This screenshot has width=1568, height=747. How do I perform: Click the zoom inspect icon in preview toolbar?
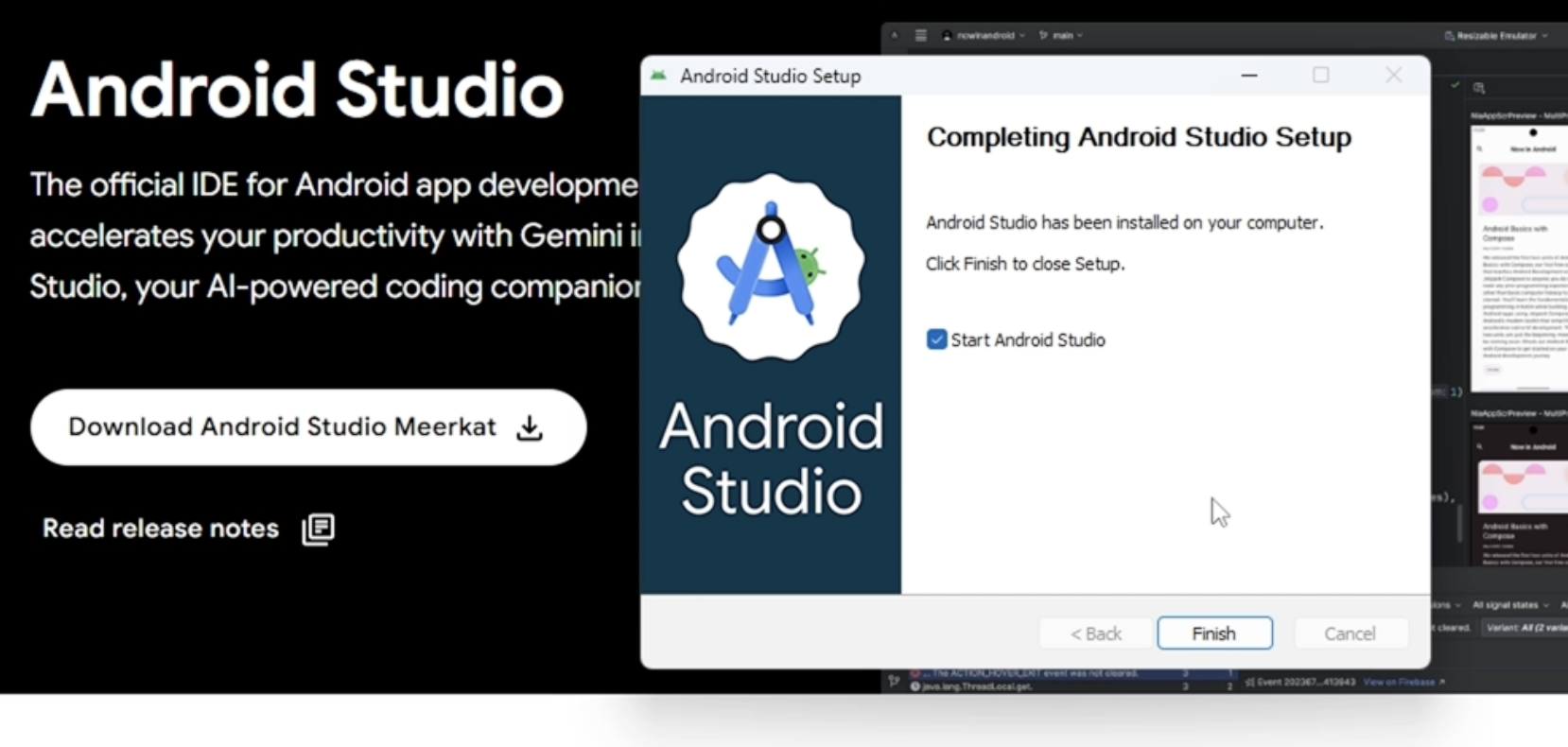click(1479, 88)
